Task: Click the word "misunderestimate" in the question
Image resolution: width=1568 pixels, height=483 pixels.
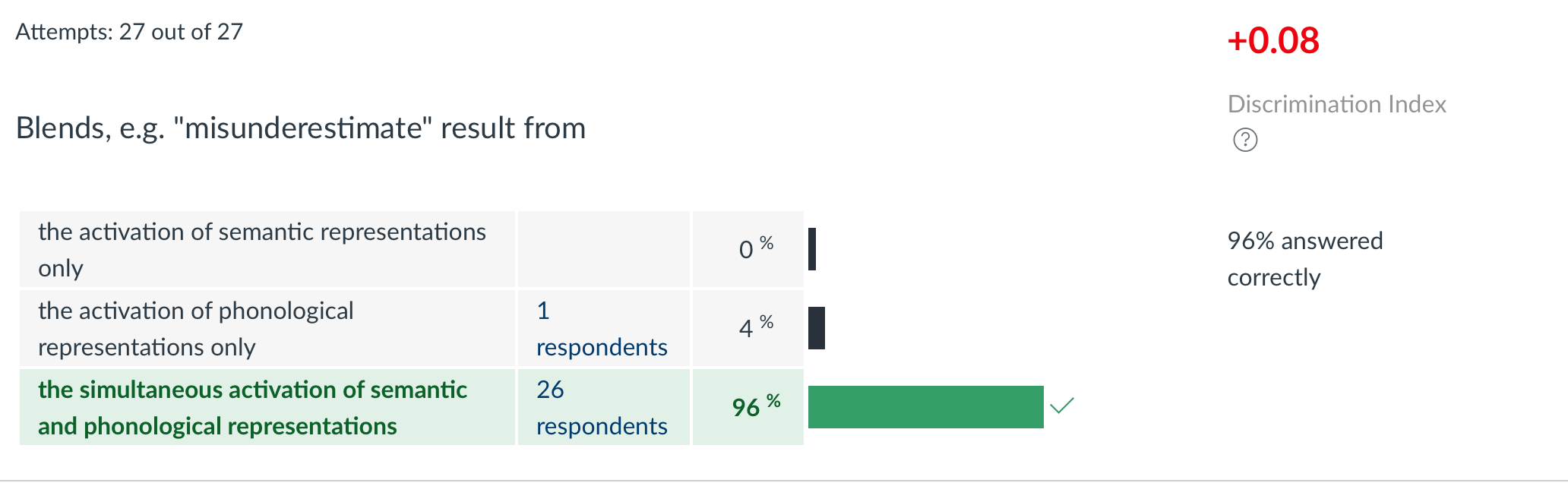Action: click(302, 128)
